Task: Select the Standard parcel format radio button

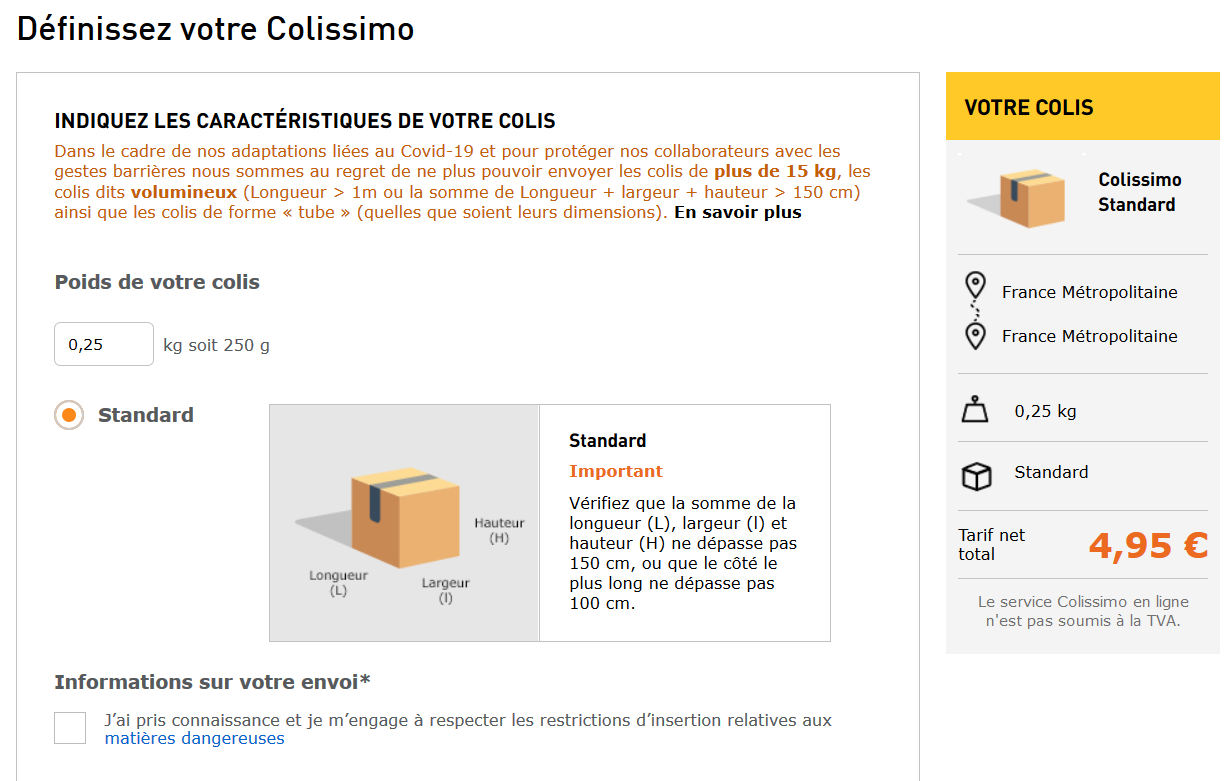Action: point(69,415)
